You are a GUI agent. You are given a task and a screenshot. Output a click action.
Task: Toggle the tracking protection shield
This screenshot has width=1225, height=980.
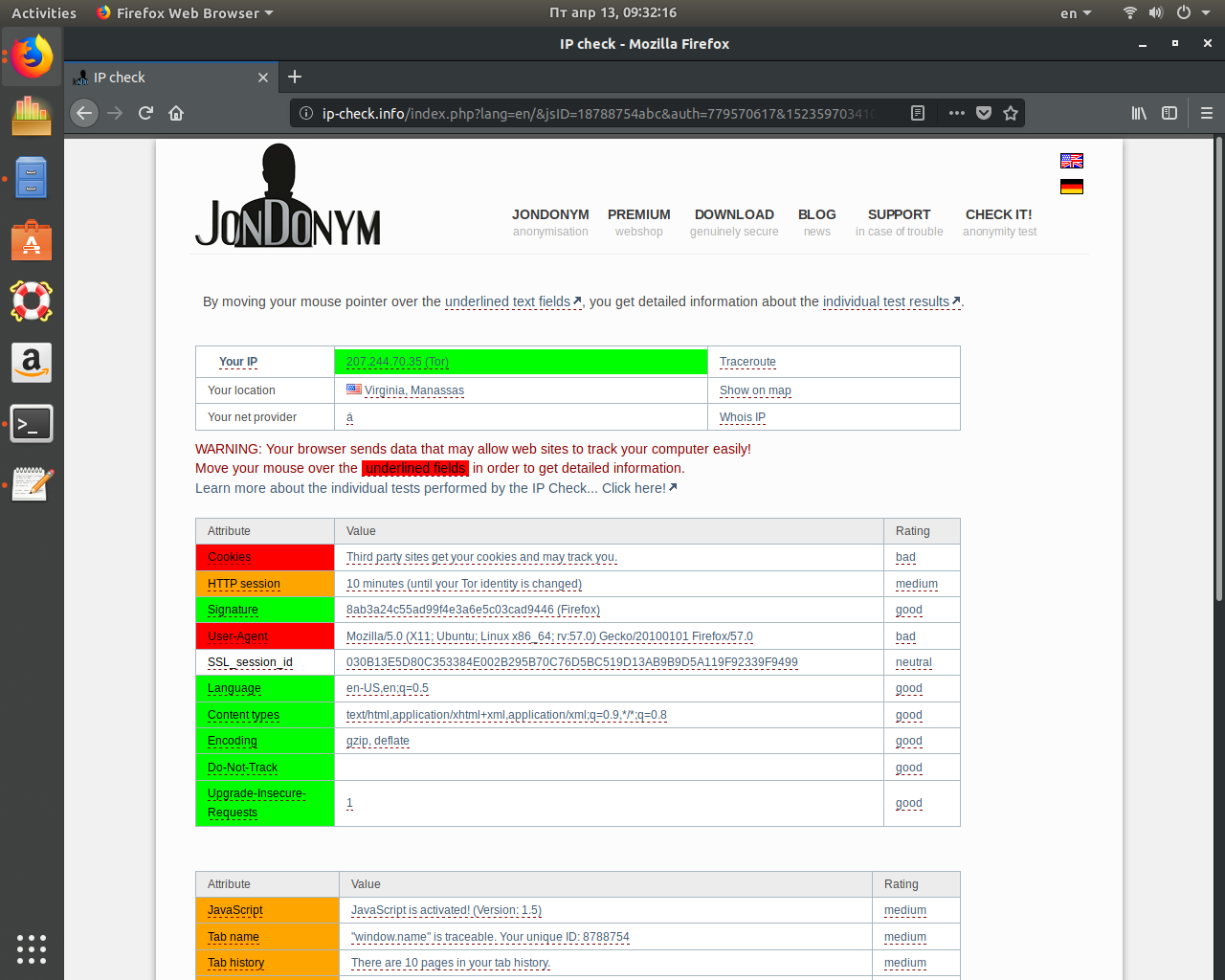tap(984, 112)
